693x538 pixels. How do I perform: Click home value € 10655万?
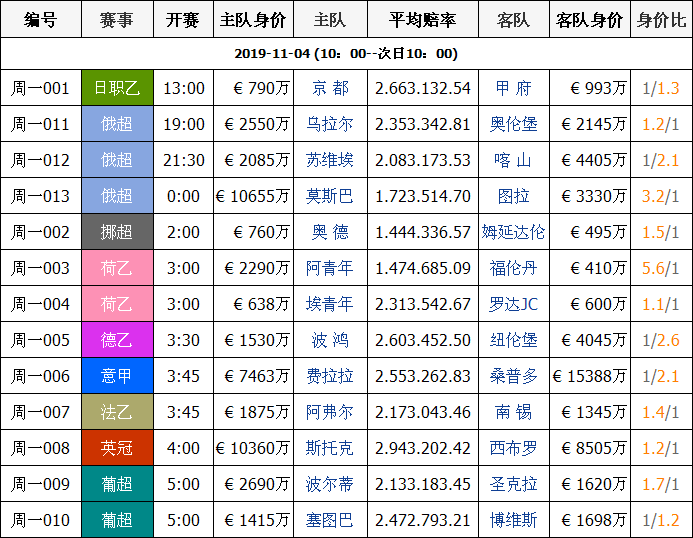(253, 196)
